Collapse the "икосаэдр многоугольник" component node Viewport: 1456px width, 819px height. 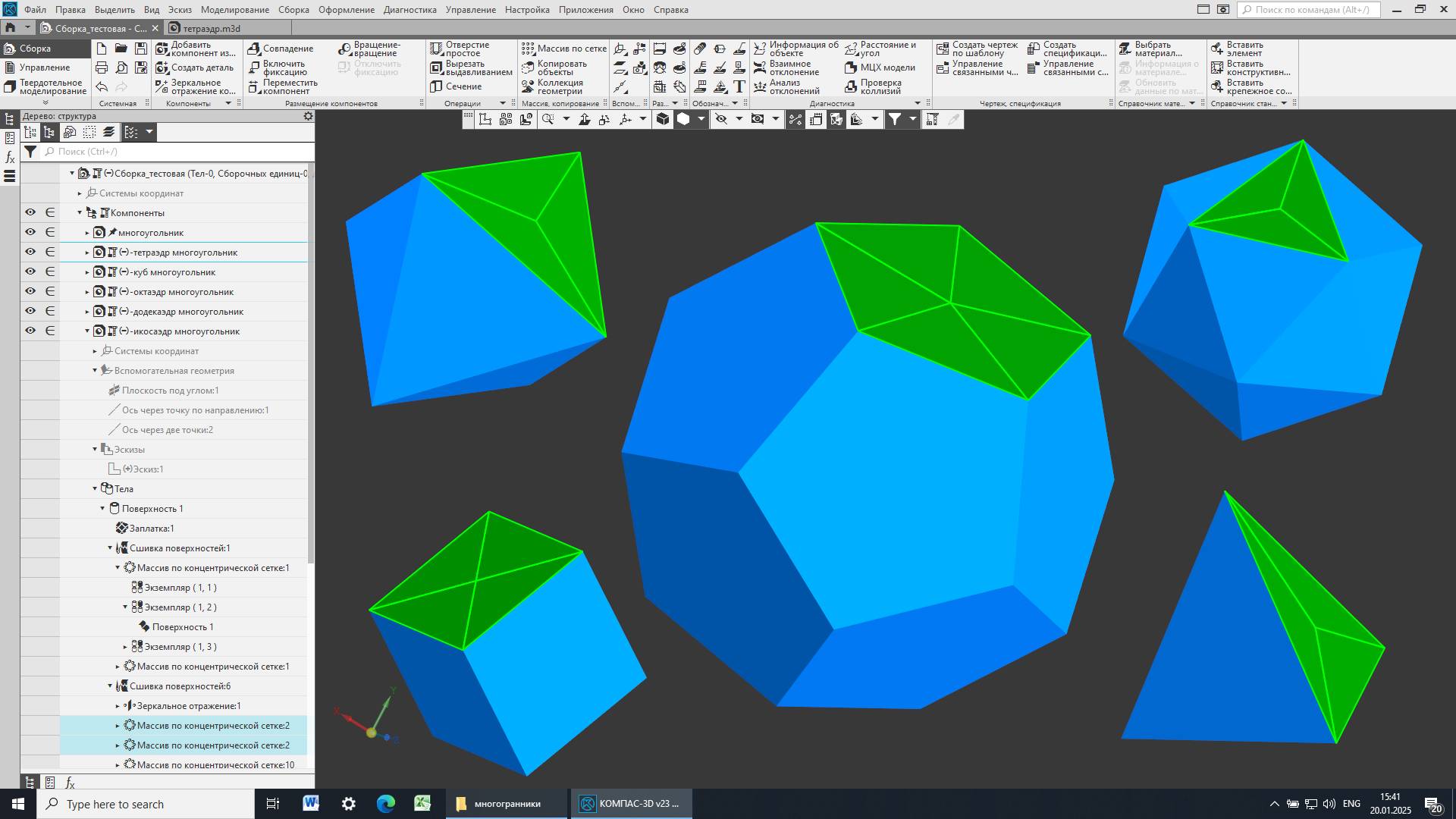pyautogui.click(x=86, y=331)
